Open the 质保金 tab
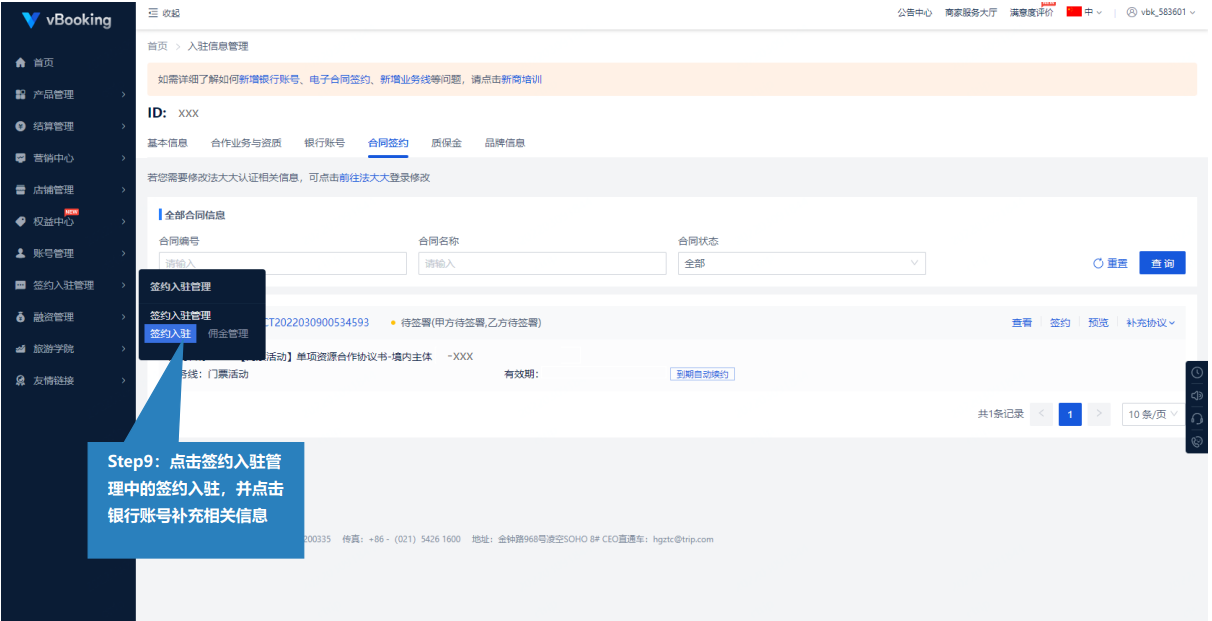Screen dimensions: 1212x621 (446, 143)
